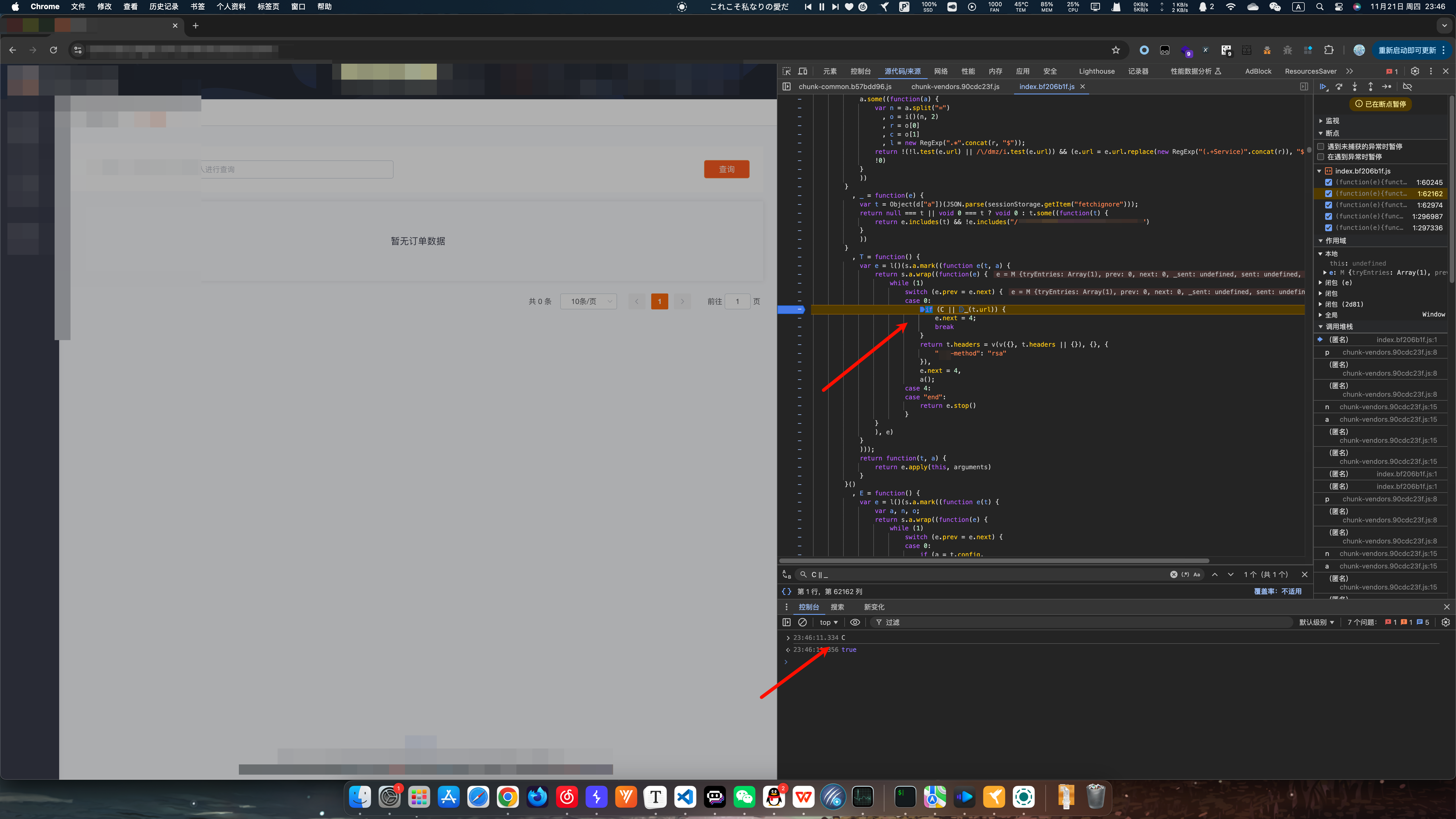Open chunk-common.b57bdd96.js file tab
This screenshot has width=1456, height=819.
point(845,86)
